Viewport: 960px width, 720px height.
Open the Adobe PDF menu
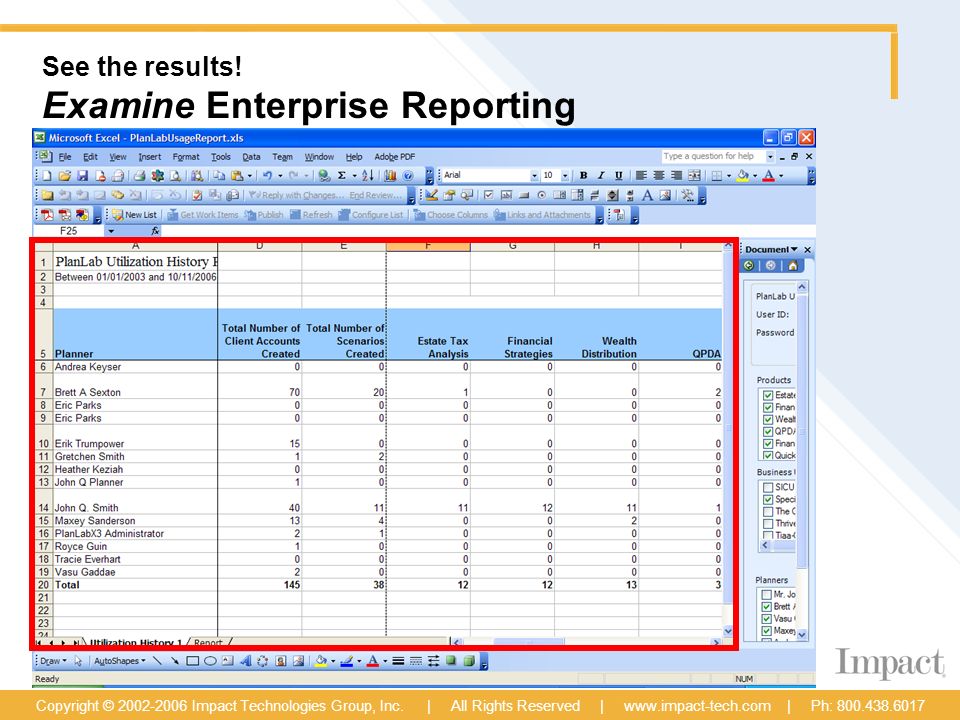[x=395, y=157]
